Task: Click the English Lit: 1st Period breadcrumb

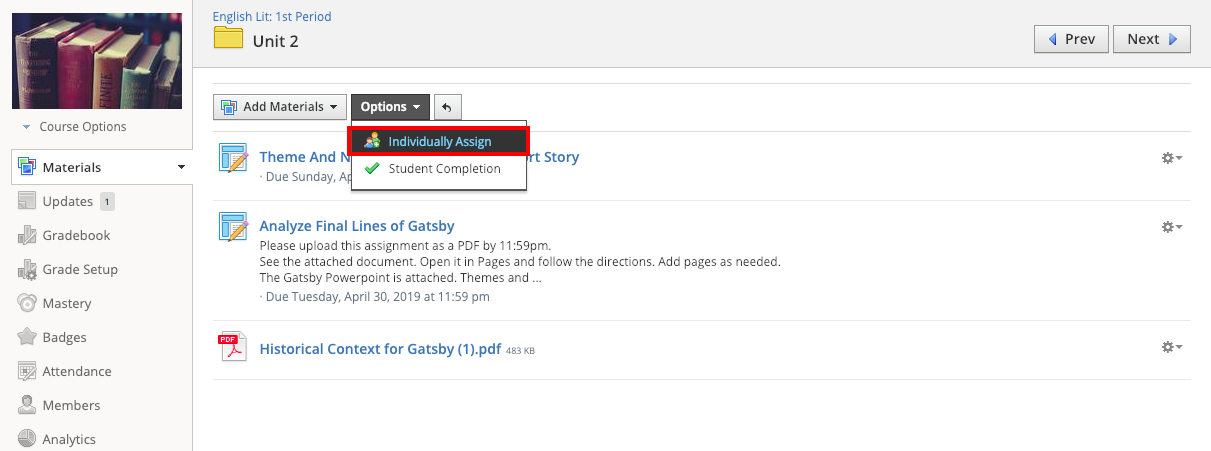Action: click(272, 16)
